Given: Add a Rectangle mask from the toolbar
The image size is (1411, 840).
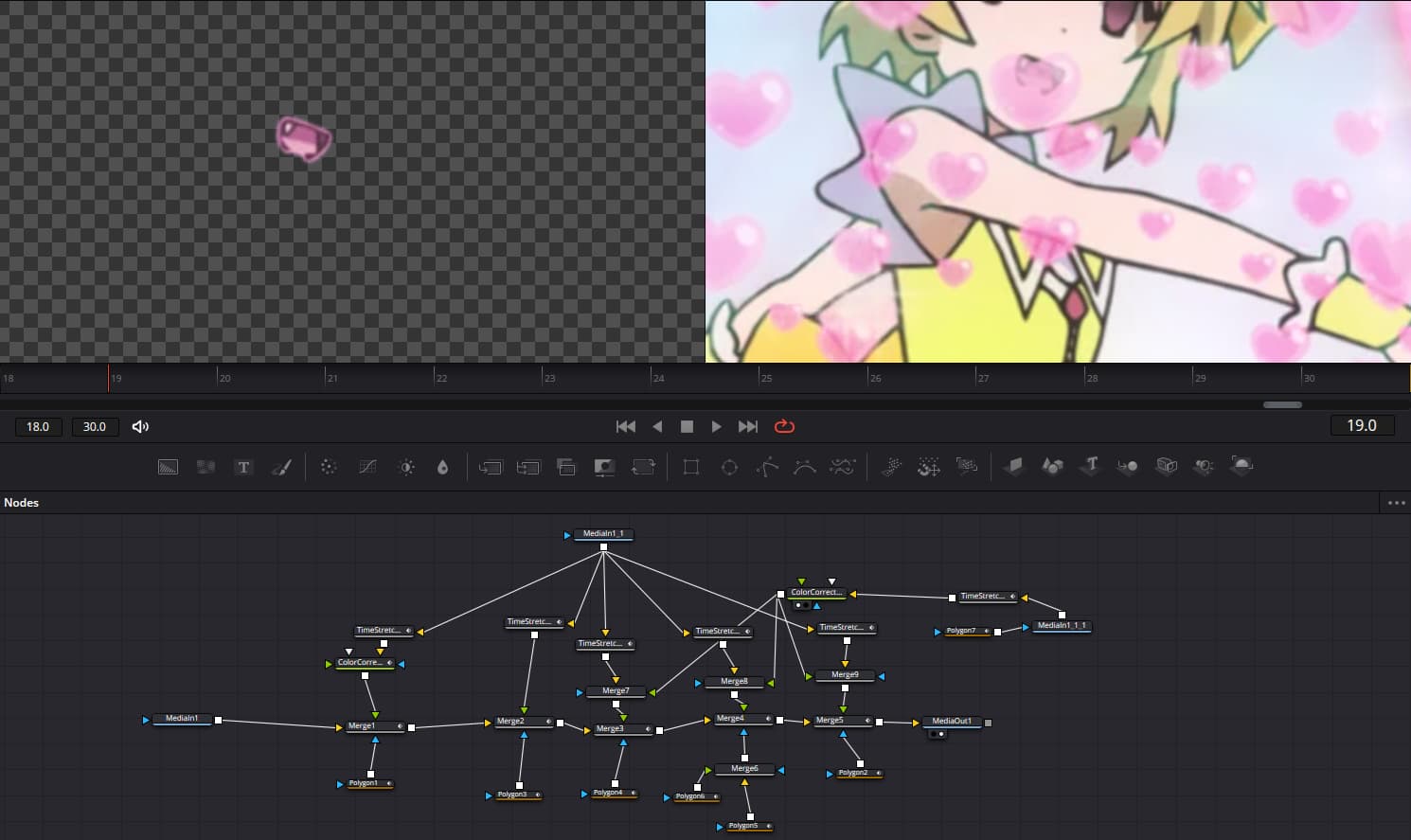Looking at the screenshot, I should point(691,467).
